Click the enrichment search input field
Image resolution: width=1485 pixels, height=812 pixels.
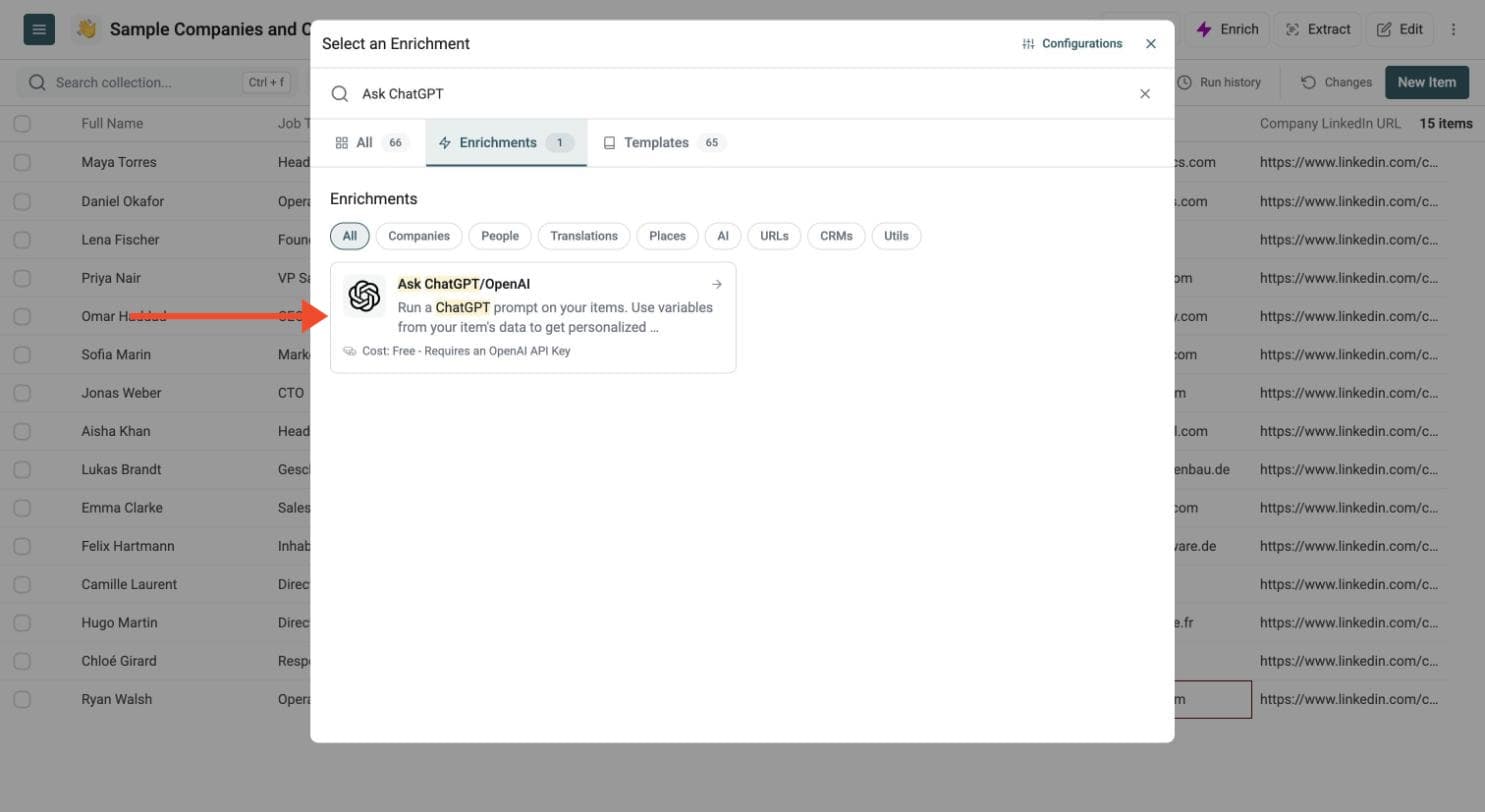(x=740, y=94)
